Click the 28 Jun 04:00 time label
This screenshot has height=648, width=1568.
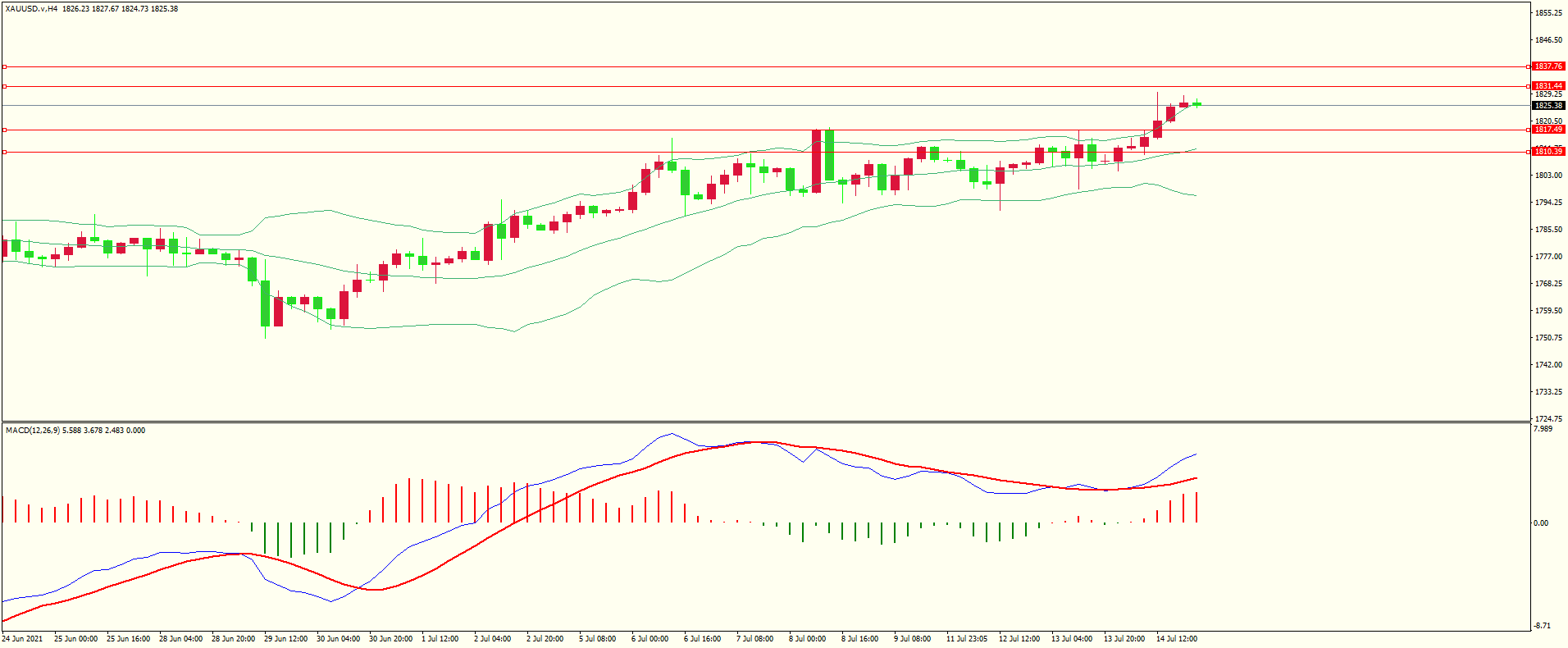tap(180, 639)
